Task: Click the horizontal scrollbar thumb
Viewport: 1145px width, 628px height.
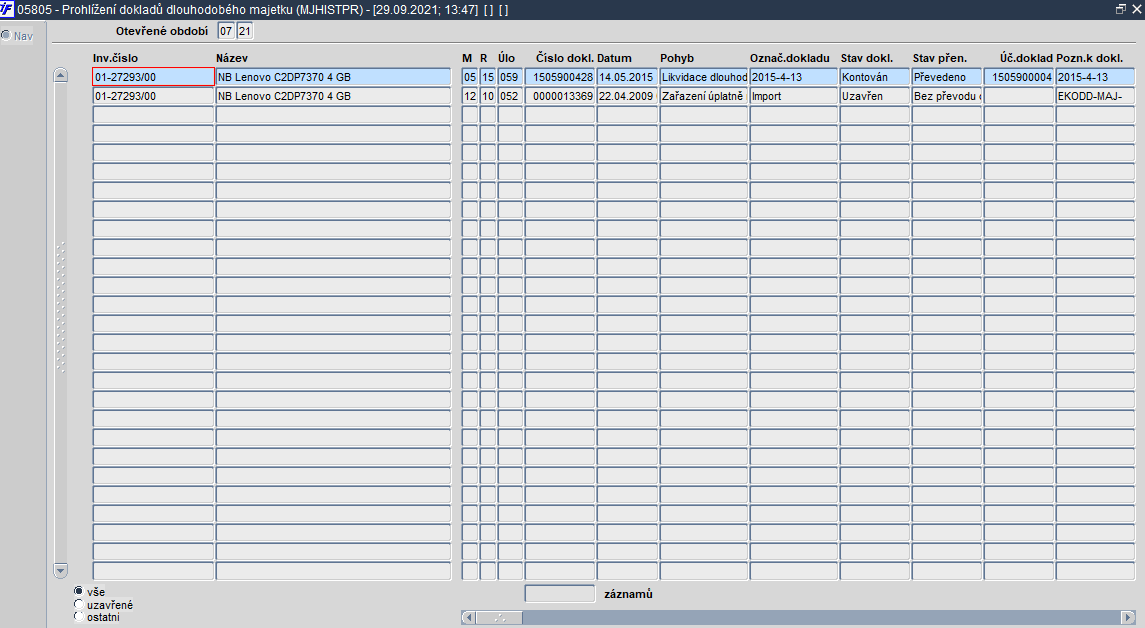Action: 499,618
